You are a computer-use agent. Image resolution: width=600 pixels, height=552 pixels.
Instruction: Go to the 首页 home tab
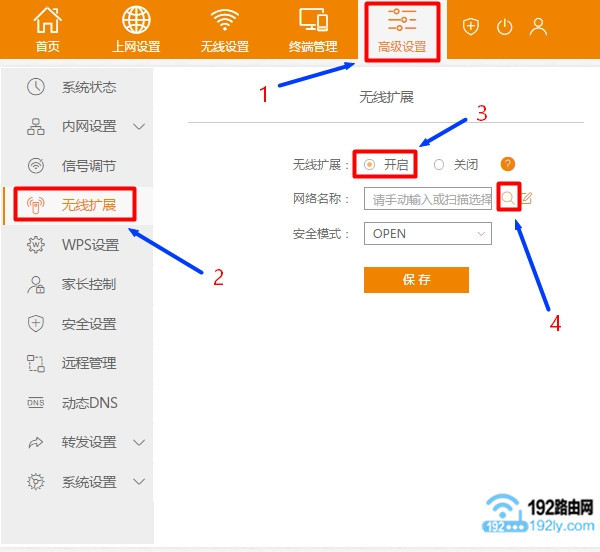tap(47, 30)
